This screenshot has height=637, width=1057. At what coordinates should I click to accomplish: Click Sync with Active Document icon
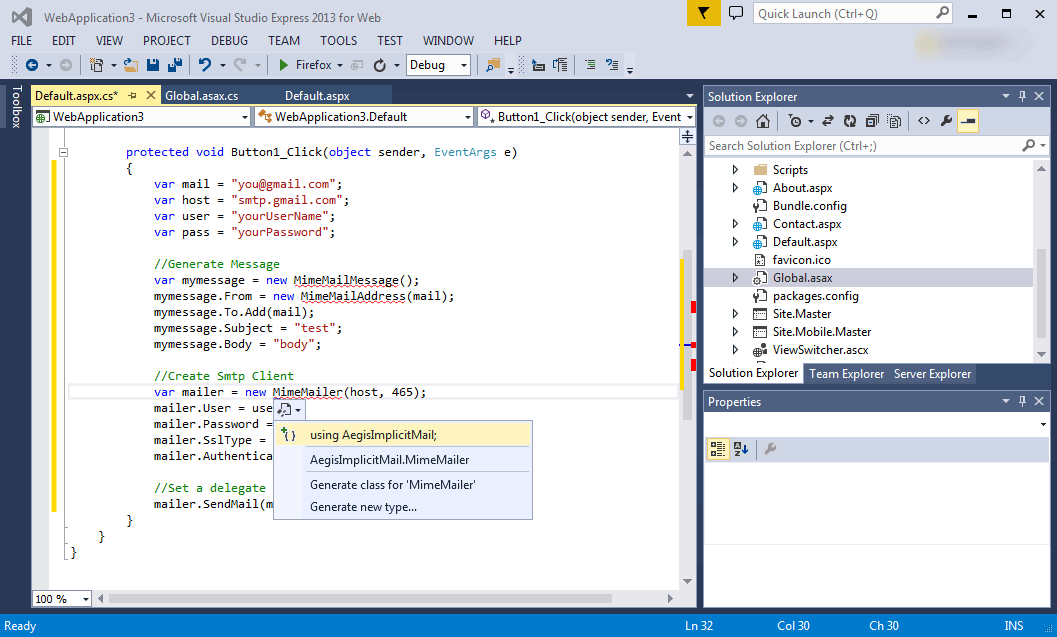click(828, 121)
